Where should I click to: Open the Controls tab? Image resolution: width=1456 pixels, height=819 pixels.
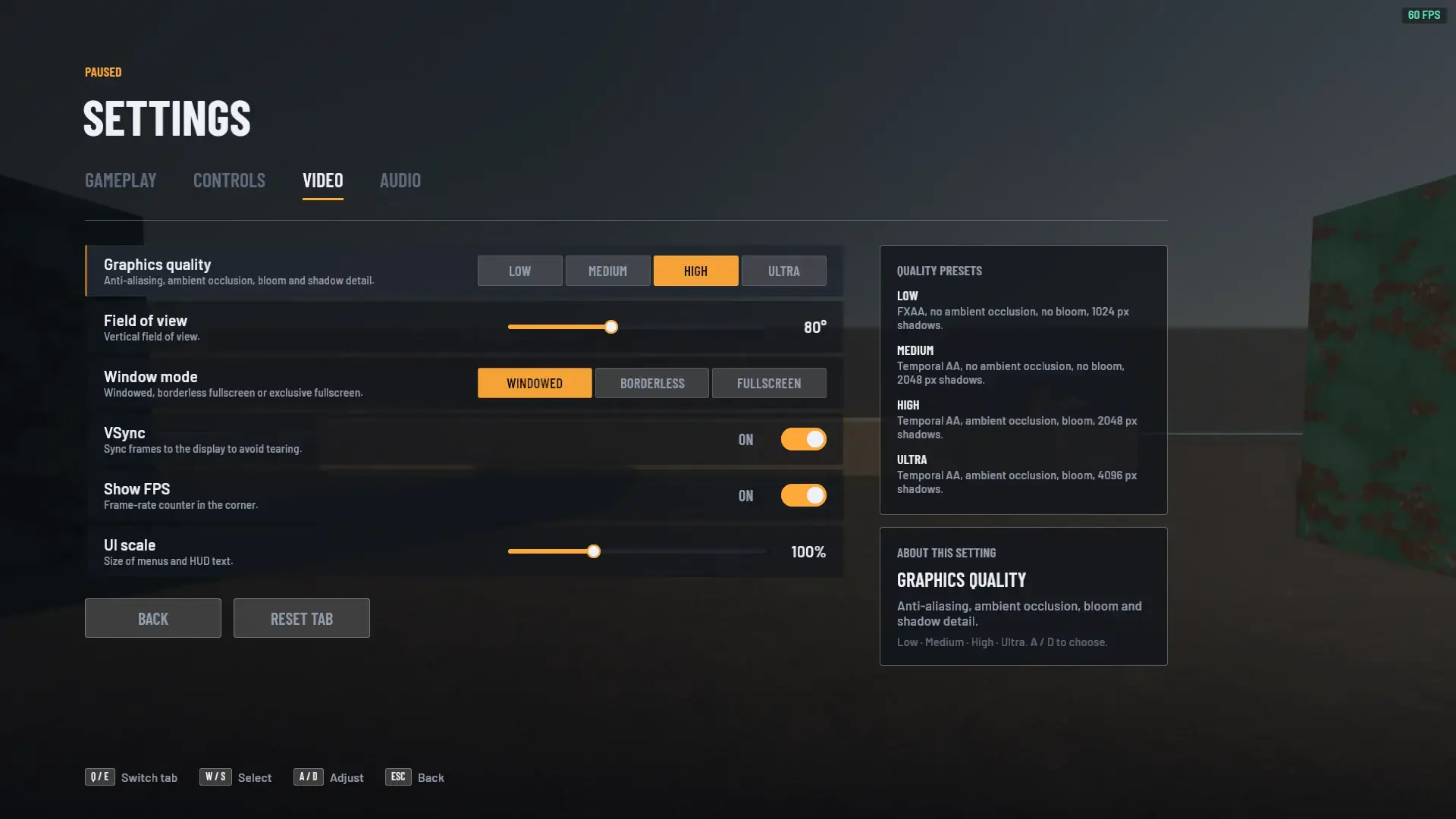tap(229, 180)
